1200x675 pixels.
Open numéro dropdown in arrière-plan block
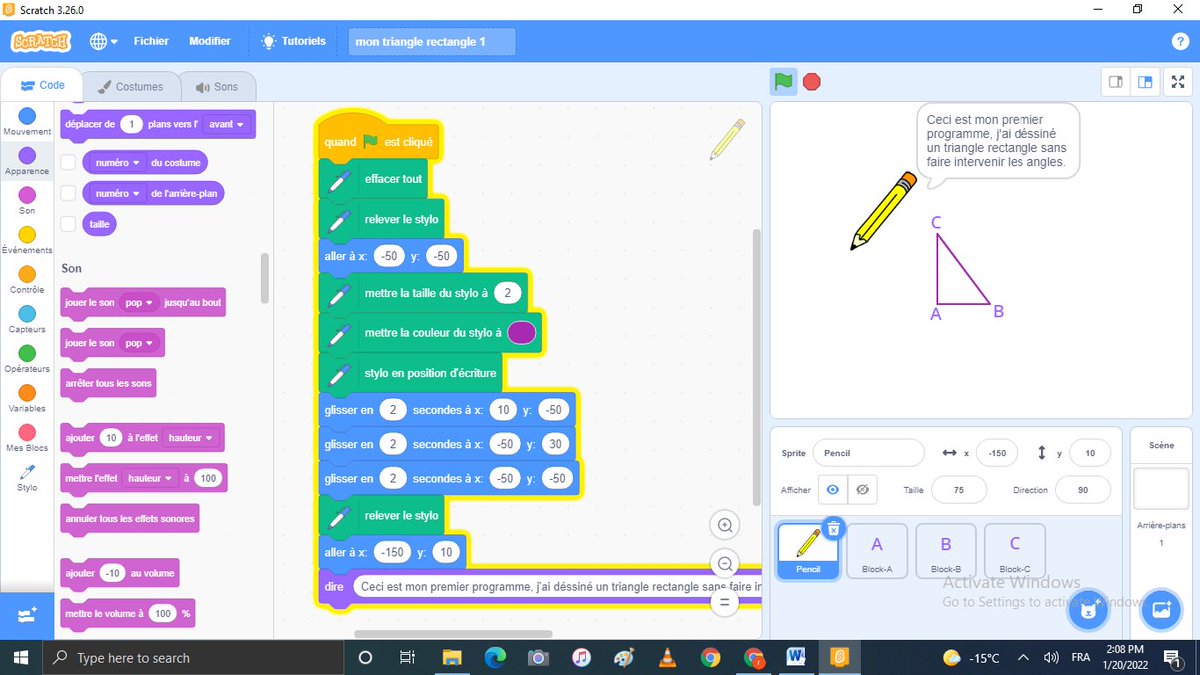click(118, 193)
